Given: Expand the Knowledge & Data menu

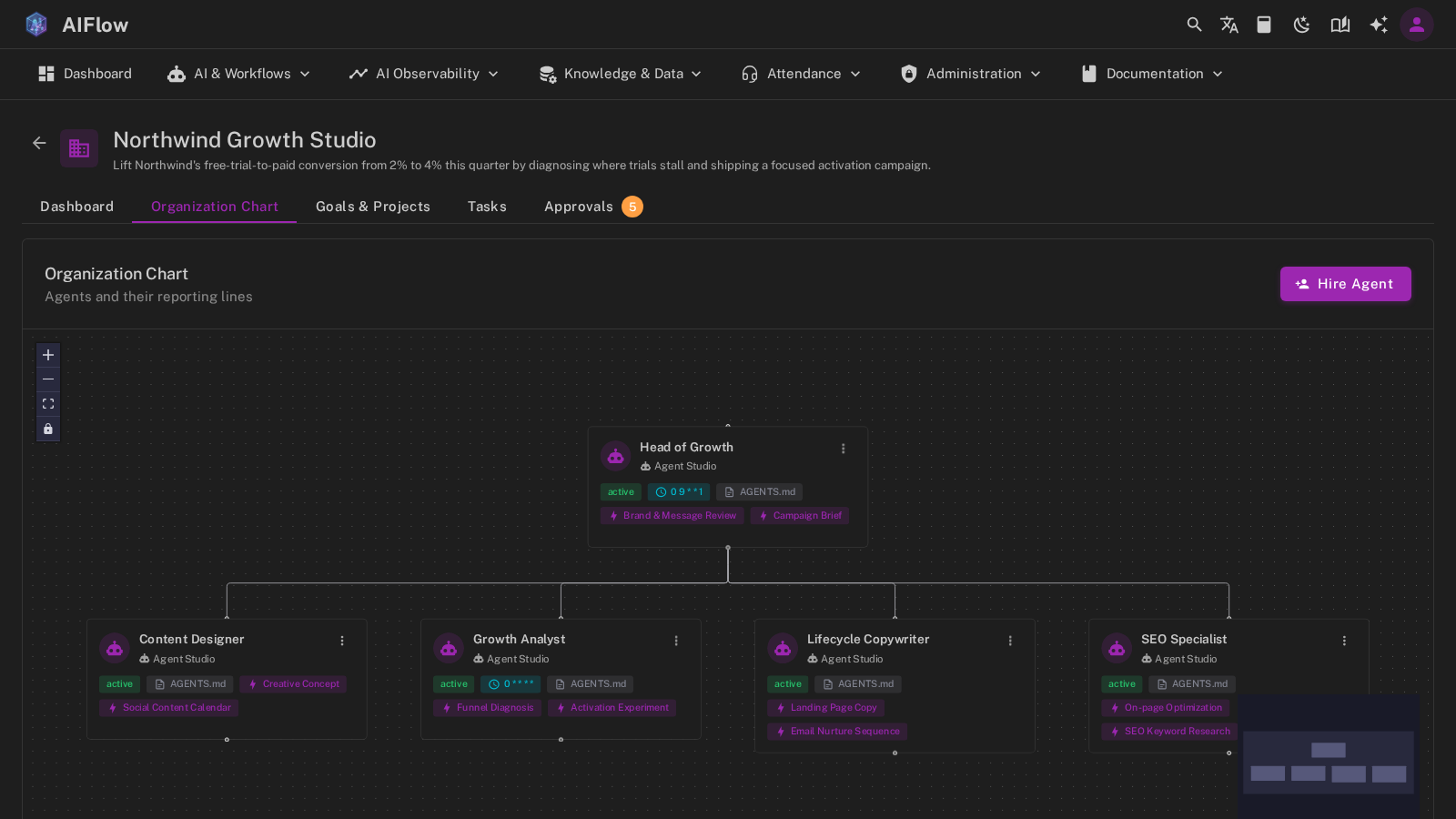Looking at the screenshot, I should 621,74.
